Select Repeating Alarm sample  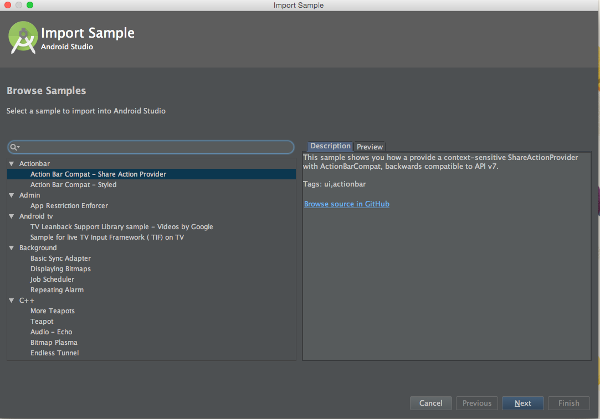(x=57, y=290)
